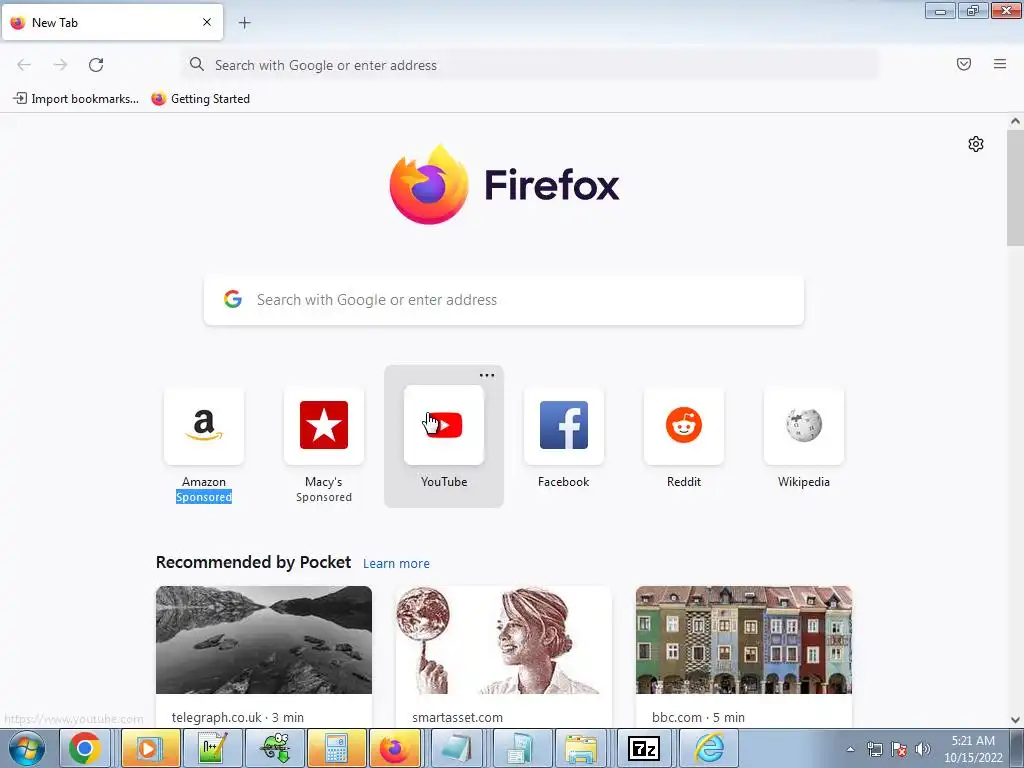Open the personalize new tab gear icon
Viewport: 1024px width, 768px height.
pos(976,144)
